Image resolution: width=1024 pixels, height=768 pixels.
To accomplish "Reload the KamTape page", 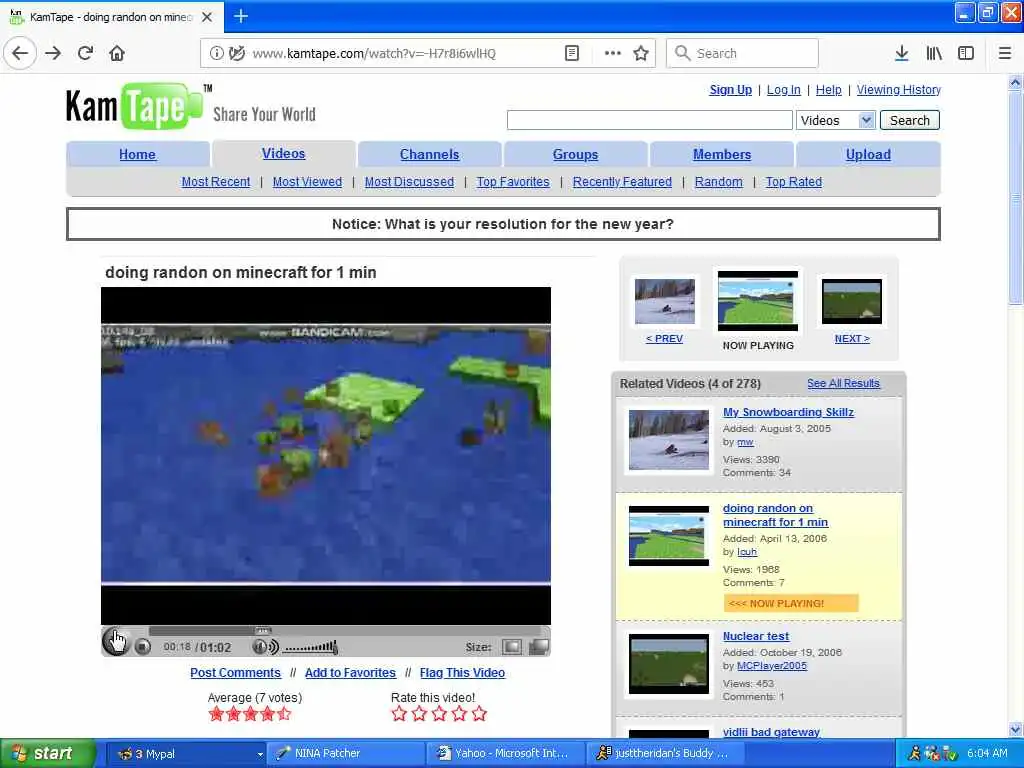I will coord(85,53).
